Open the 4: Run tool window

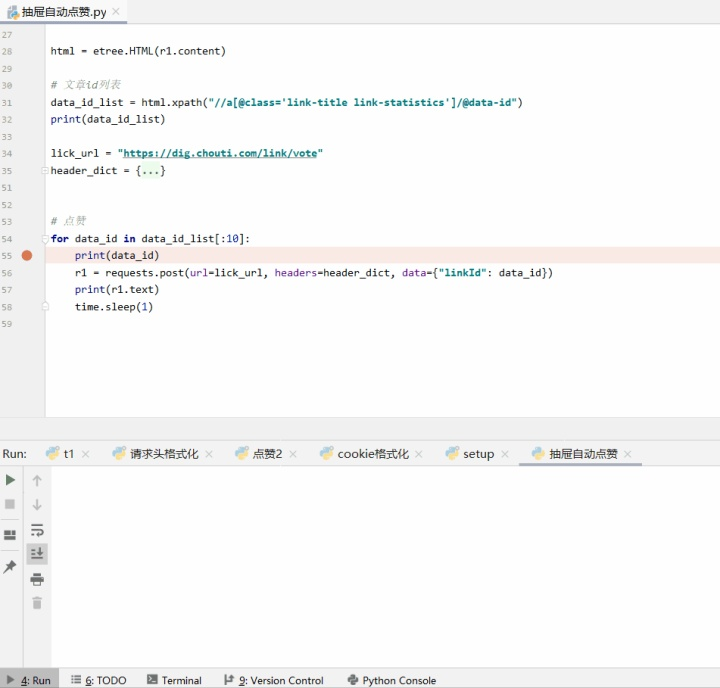coord(28,680)
